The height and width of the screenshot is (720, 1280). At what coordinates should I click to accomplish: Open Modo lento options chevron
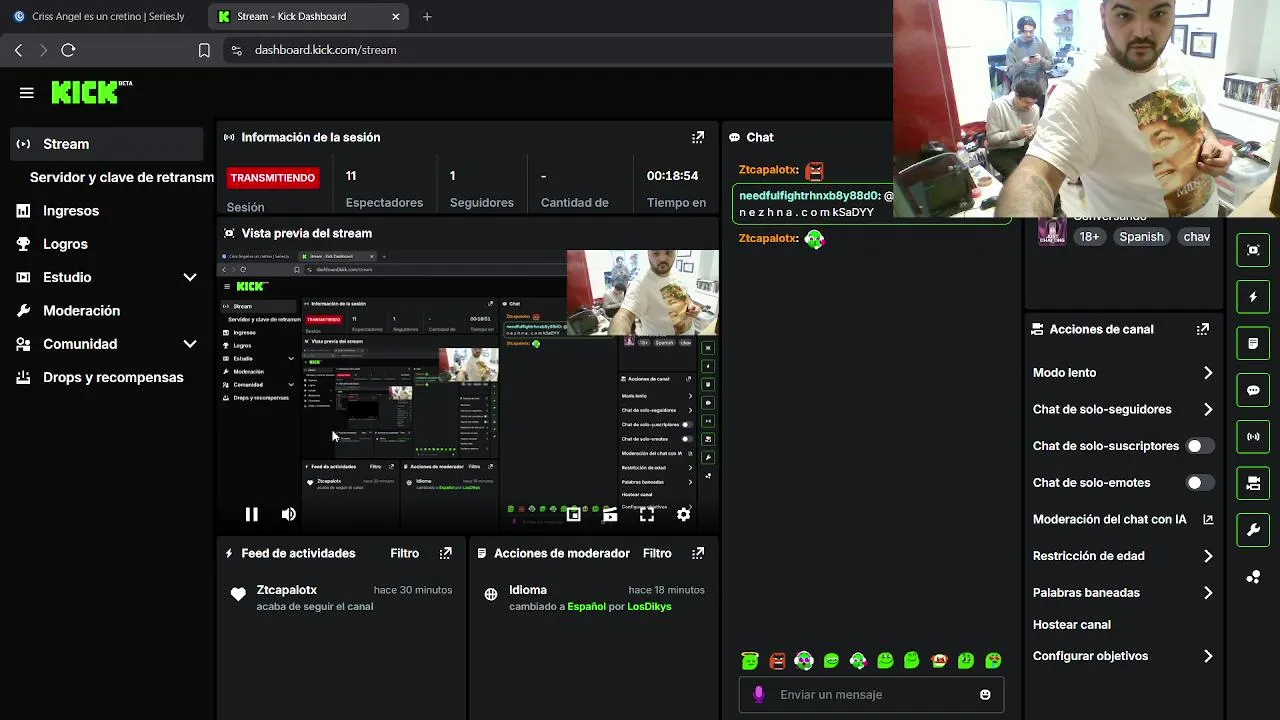pyautogui.click(x=1208, y=373)
